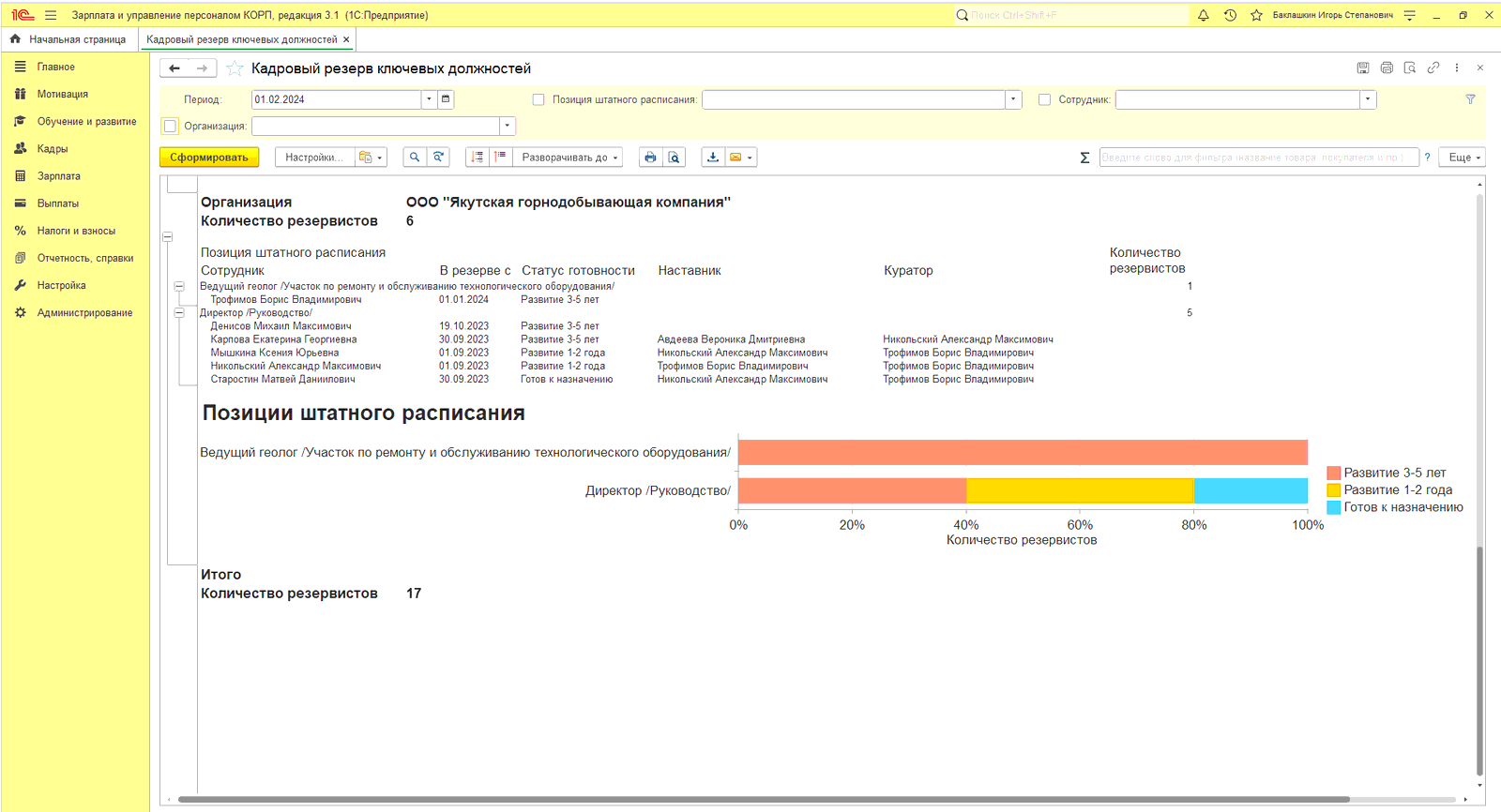Click the get link chain icon
Screen dimensions: 1501x812
(x=1433, y=68)
